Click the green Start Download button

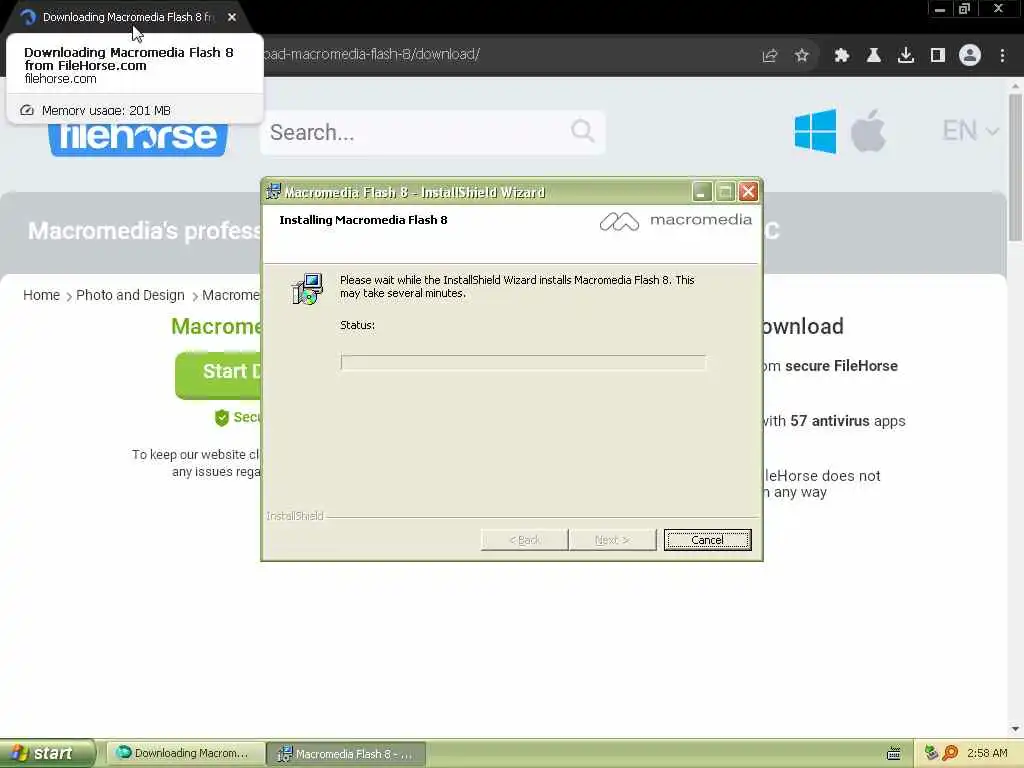point(218,376)
